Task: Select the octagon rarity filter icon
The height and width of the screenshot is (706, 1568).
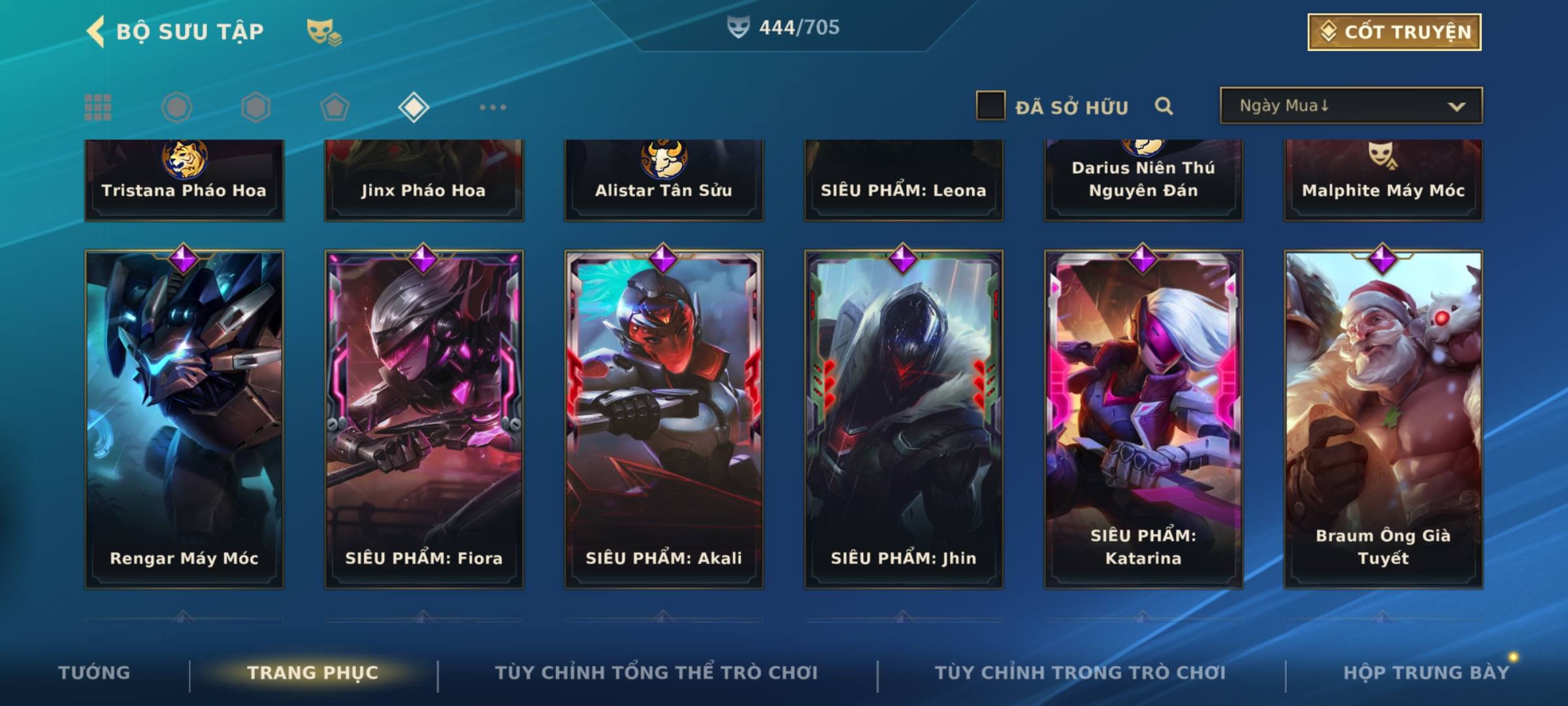Action: 176,107
